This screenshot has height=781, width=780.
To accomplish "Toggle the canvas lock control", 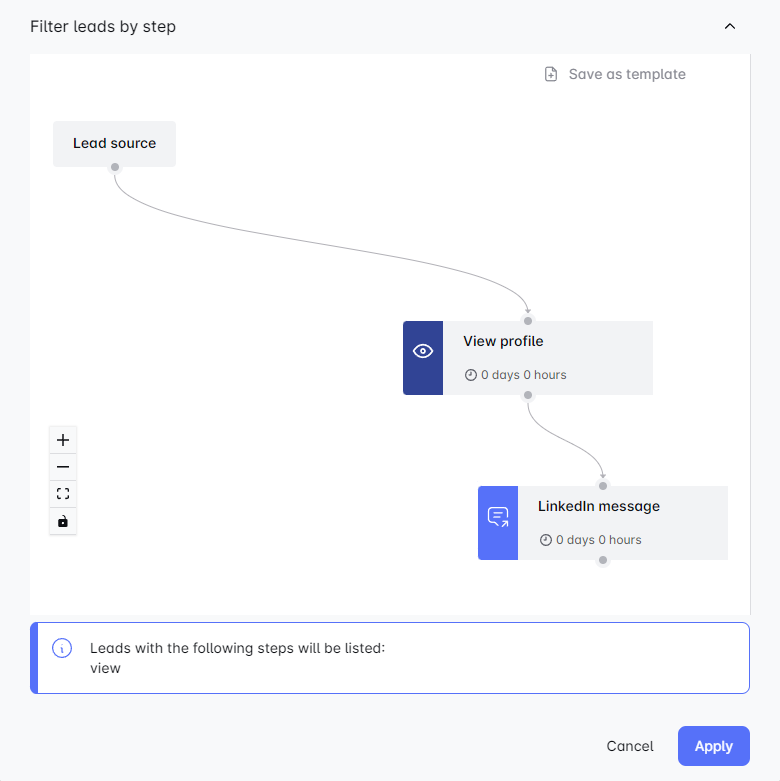I will click(63, 521).
